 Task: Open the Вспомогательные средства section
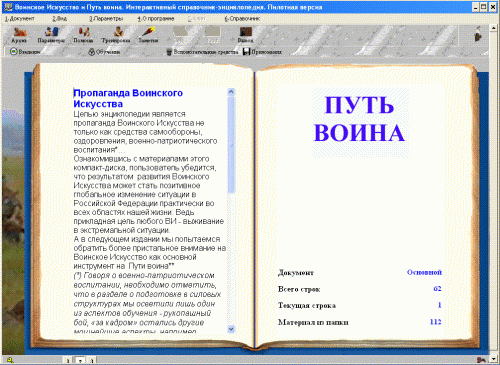202,52
